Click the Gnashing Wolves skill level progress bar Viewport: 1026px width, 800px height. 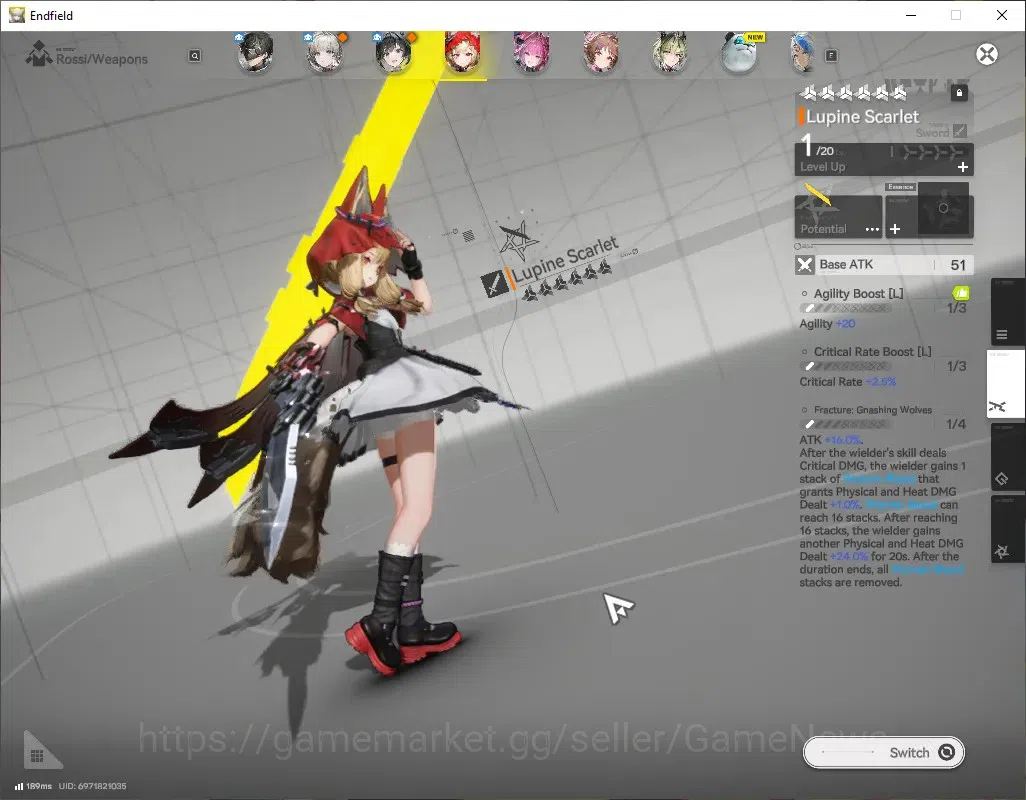coord(845,425)
